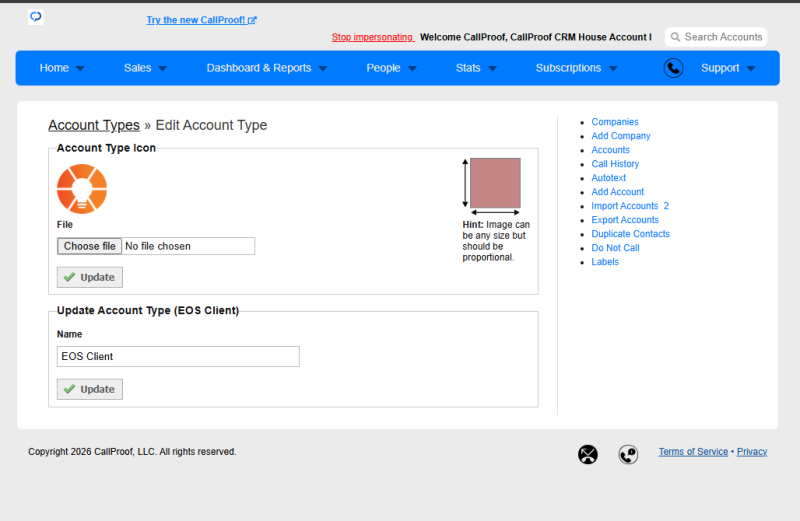Open the Support dropdown
This screenshot has height=521, width=800.
point(728,68)
